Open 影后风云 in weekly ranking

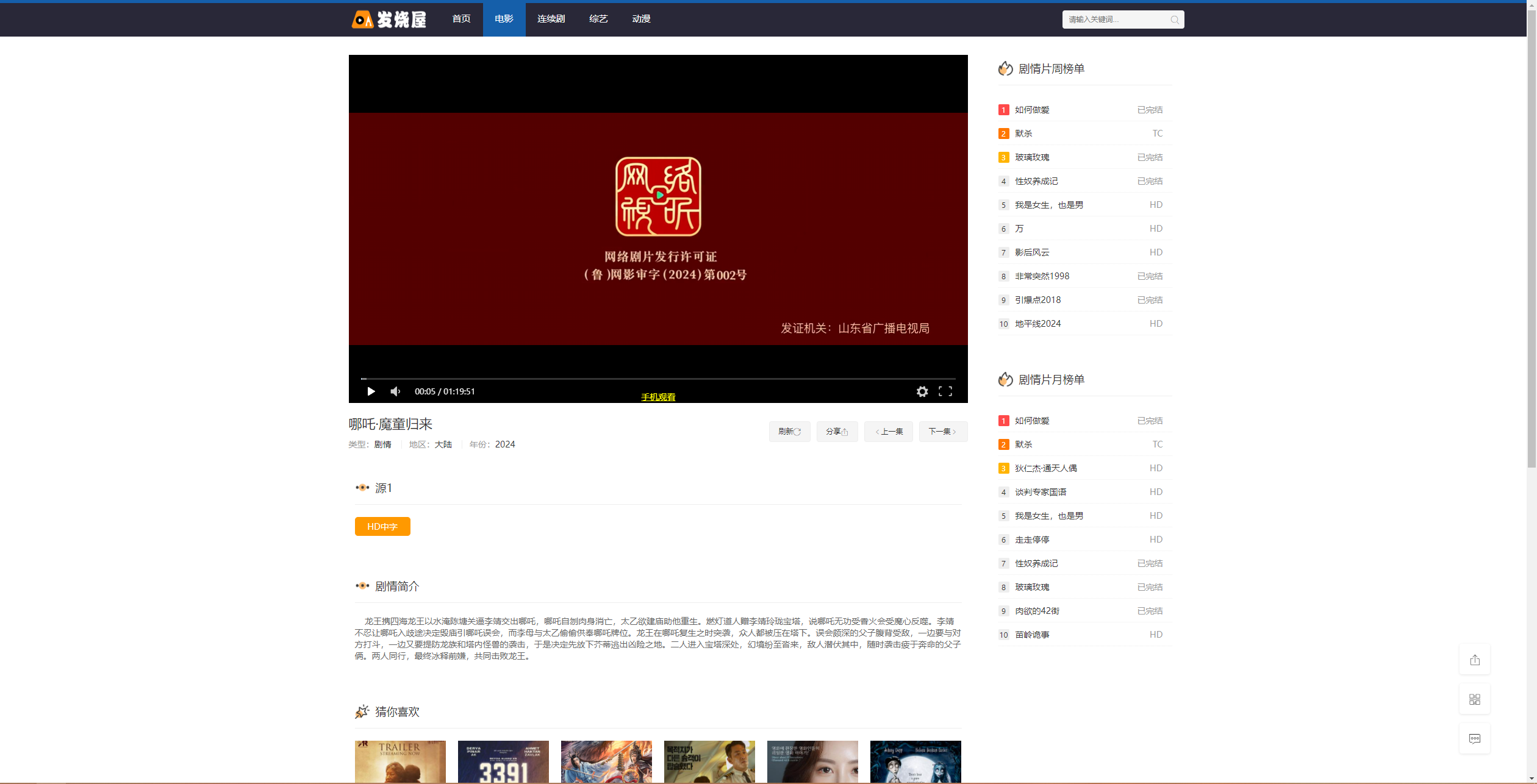[x=1032, y=252]
